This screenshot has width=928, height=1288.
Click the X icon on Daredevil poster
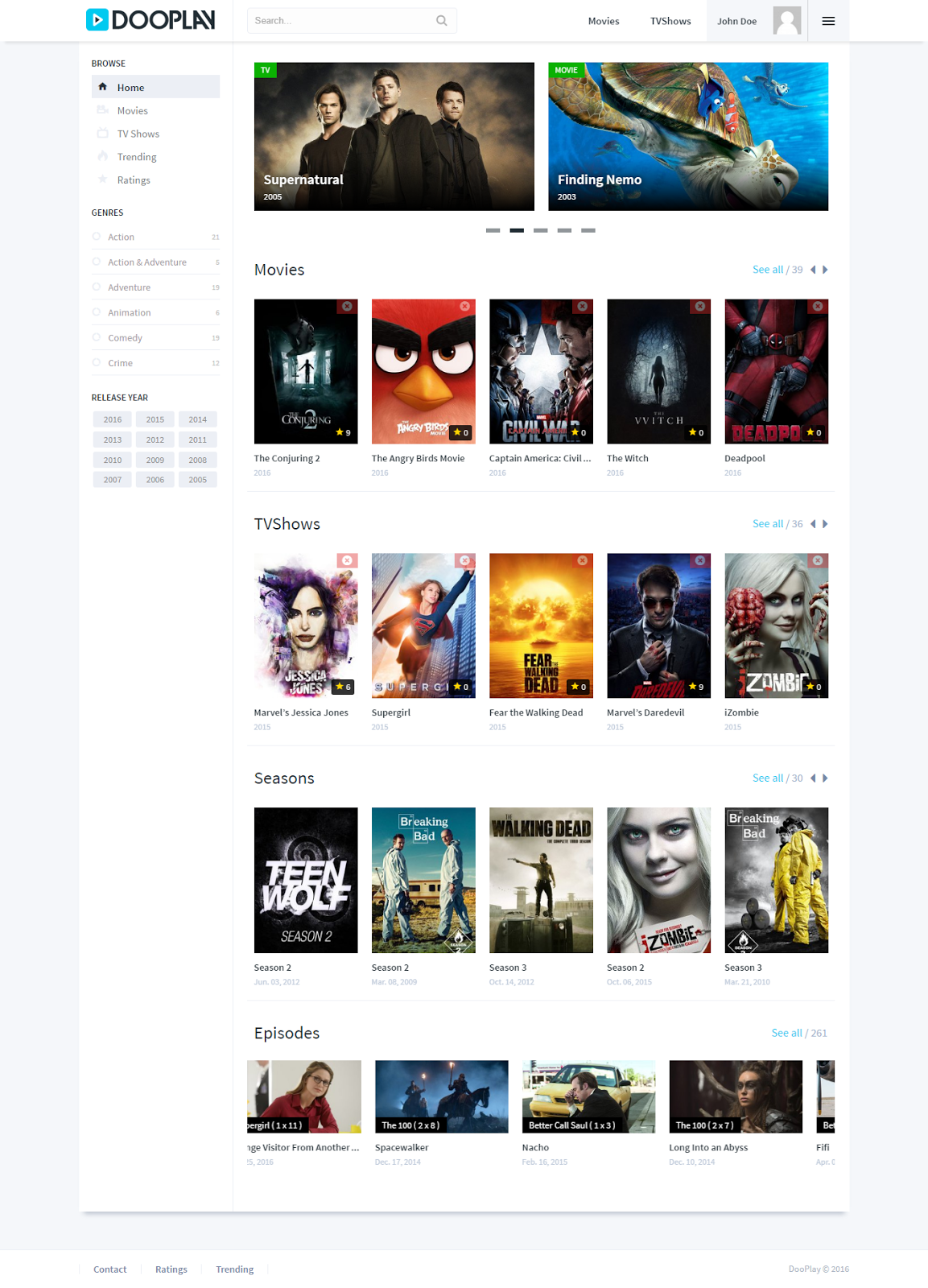point(700,560)
